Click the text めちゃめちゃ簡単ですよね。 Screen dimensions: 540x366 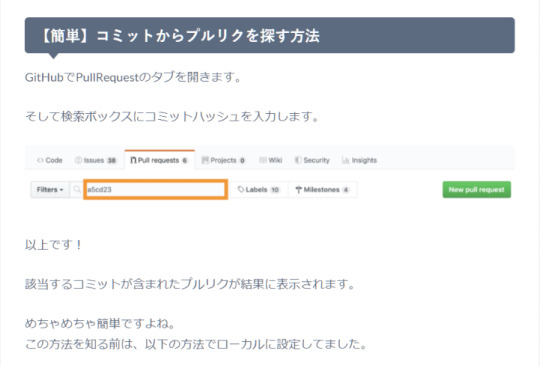tap(100, 323)
